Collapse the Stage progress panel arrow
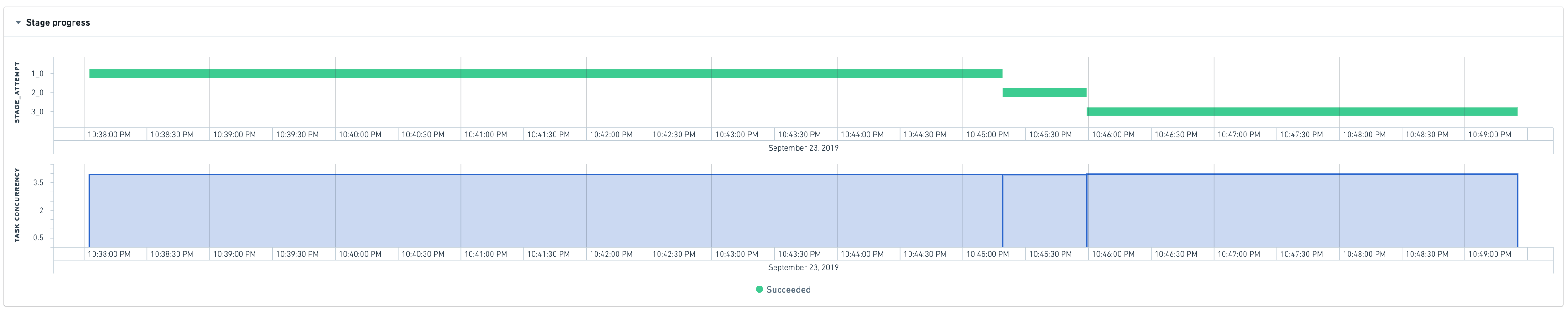Image resolution: width=1568 pixels, height=312 pixels. [x=18, y=22]
